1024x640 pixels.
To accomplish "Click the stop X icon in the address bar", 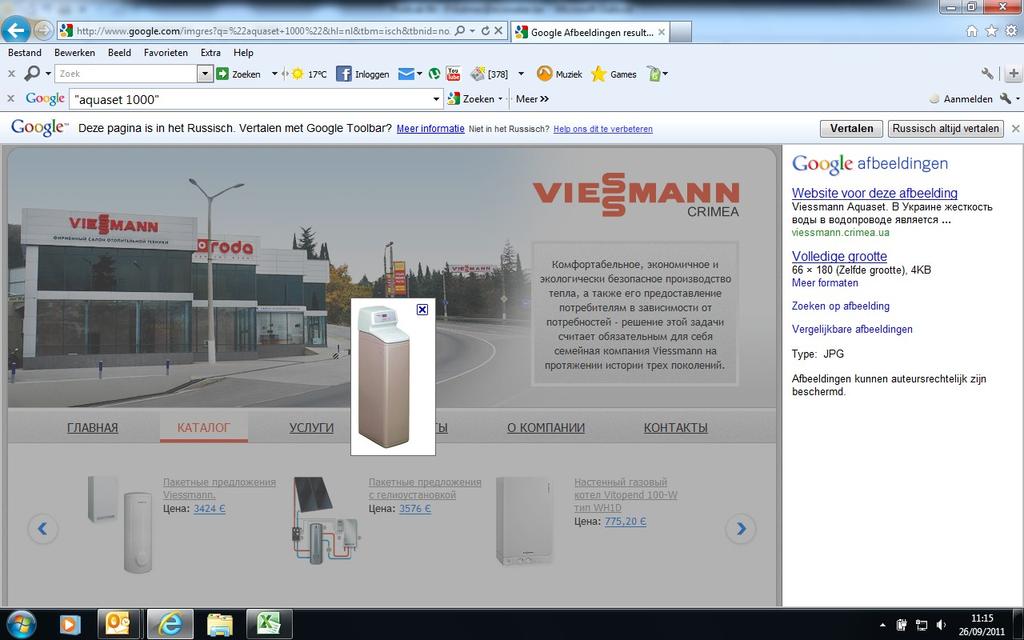I will [498, 31].
